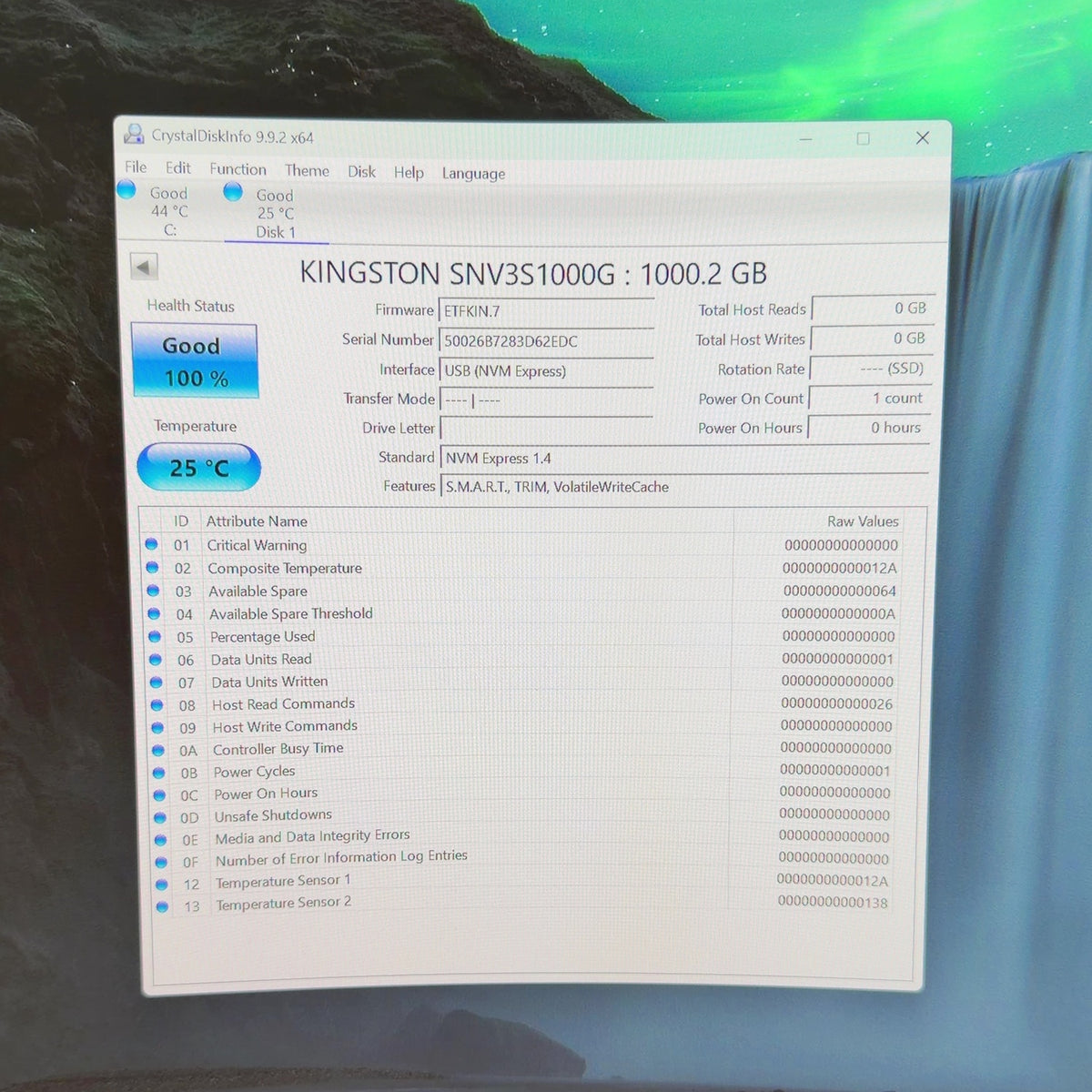
Task: Click the status dot for Power On Hours row 0C
Action: (x=159, y=794)
